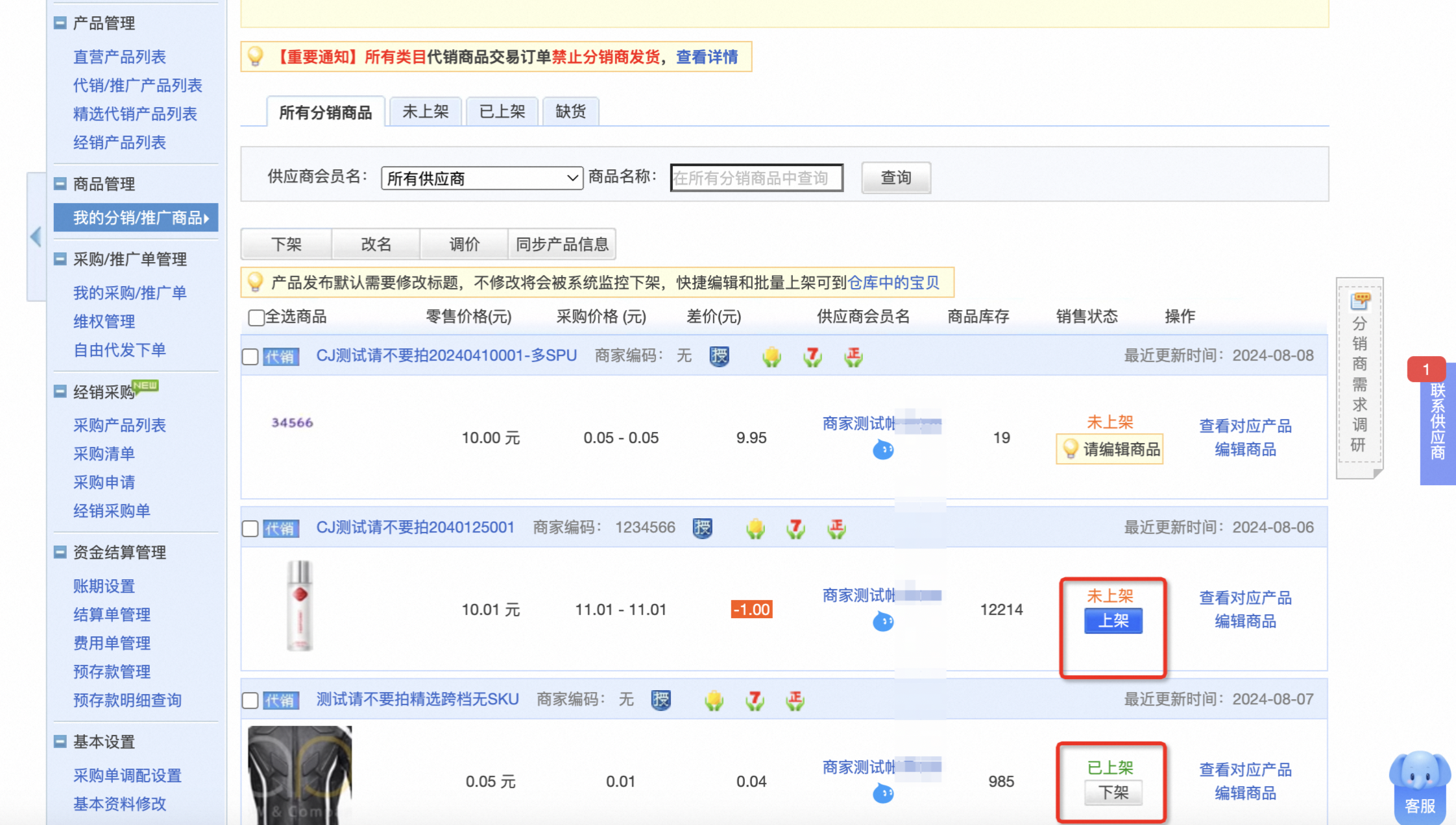This screenshot has width=1456, height=825.
Task: Select checkbox for 测试请不要拍精选跨档无SKU
Action: point(250,700)
